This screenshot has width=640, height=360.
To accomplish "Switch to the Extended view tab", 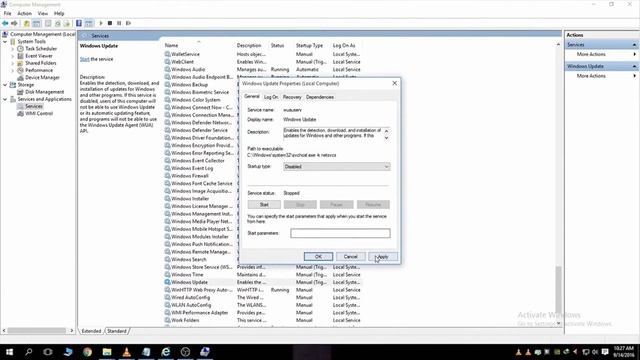I will pyautogui.click(x=91, y=331).
